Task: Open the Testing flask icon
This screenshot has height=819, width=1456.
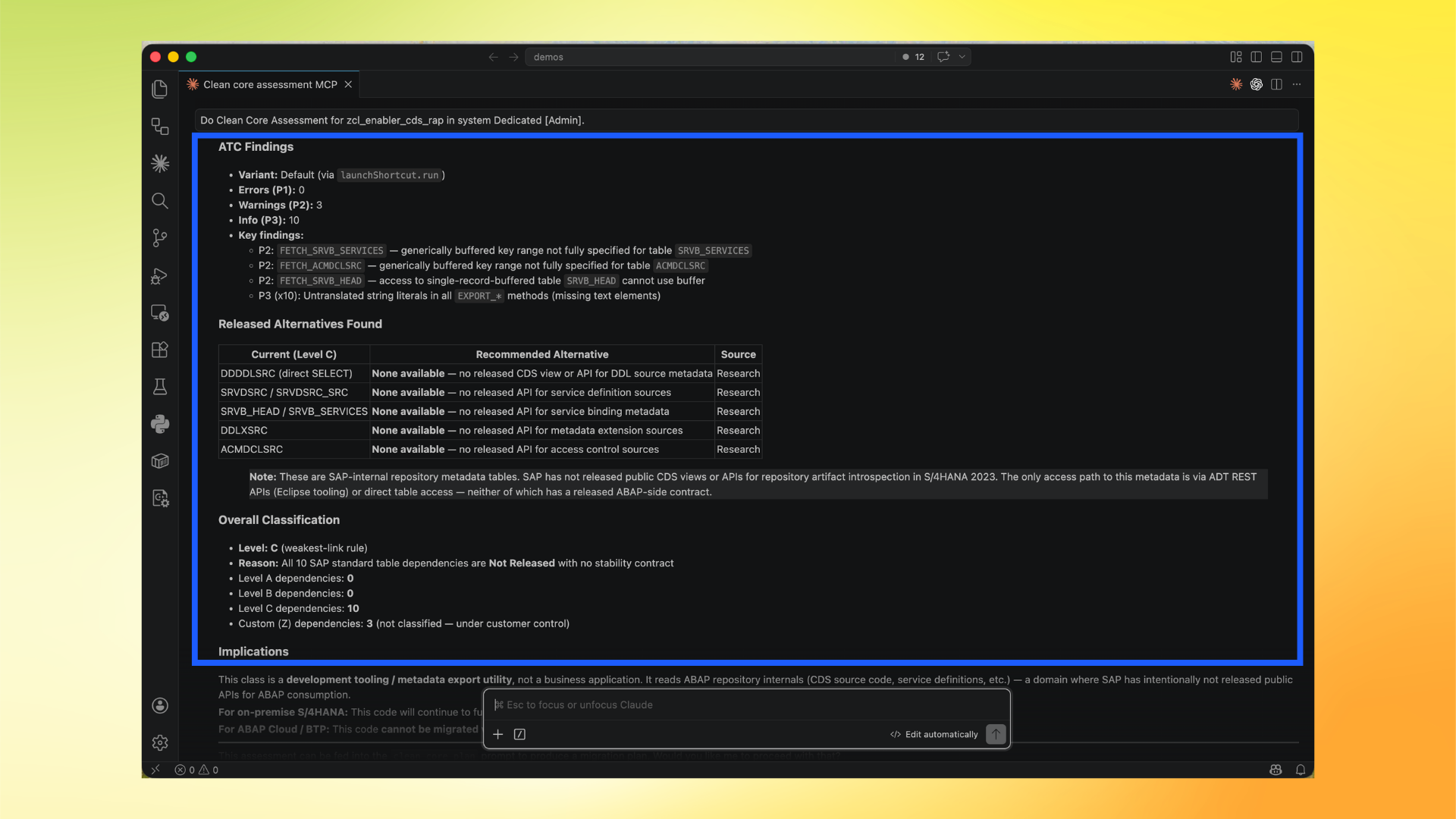Action: (x=159, y=387)
